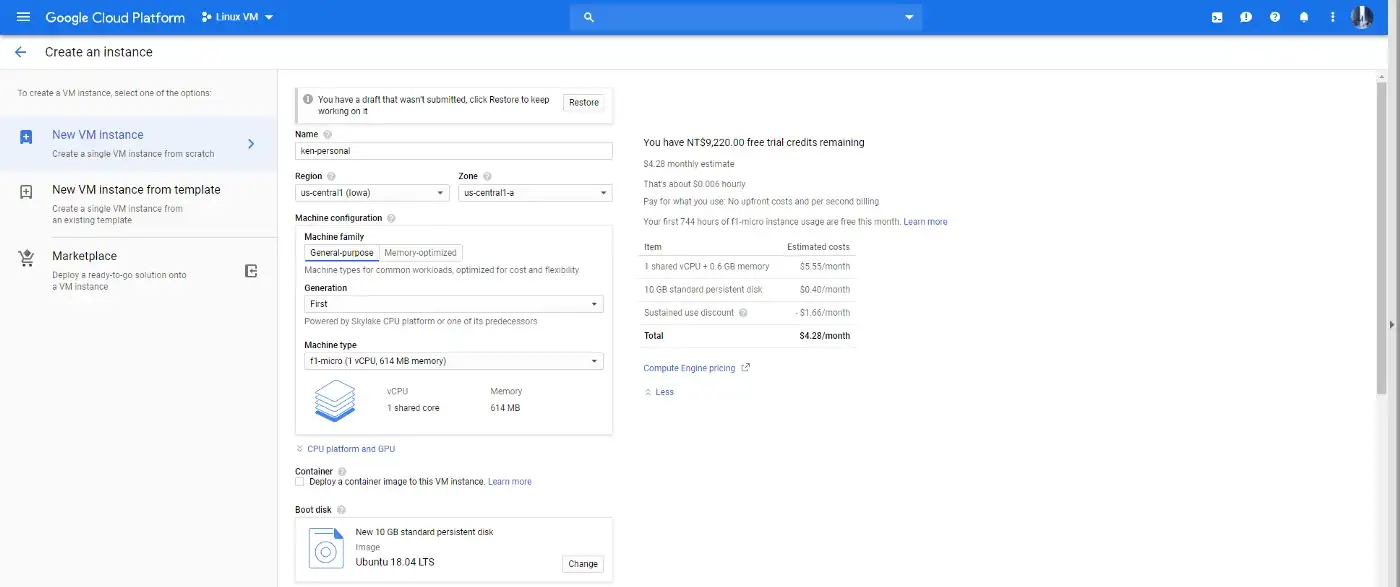This screenshot has height=587, width=1400.
Task: Open the Marketplace option
Action: pos(138,270)
